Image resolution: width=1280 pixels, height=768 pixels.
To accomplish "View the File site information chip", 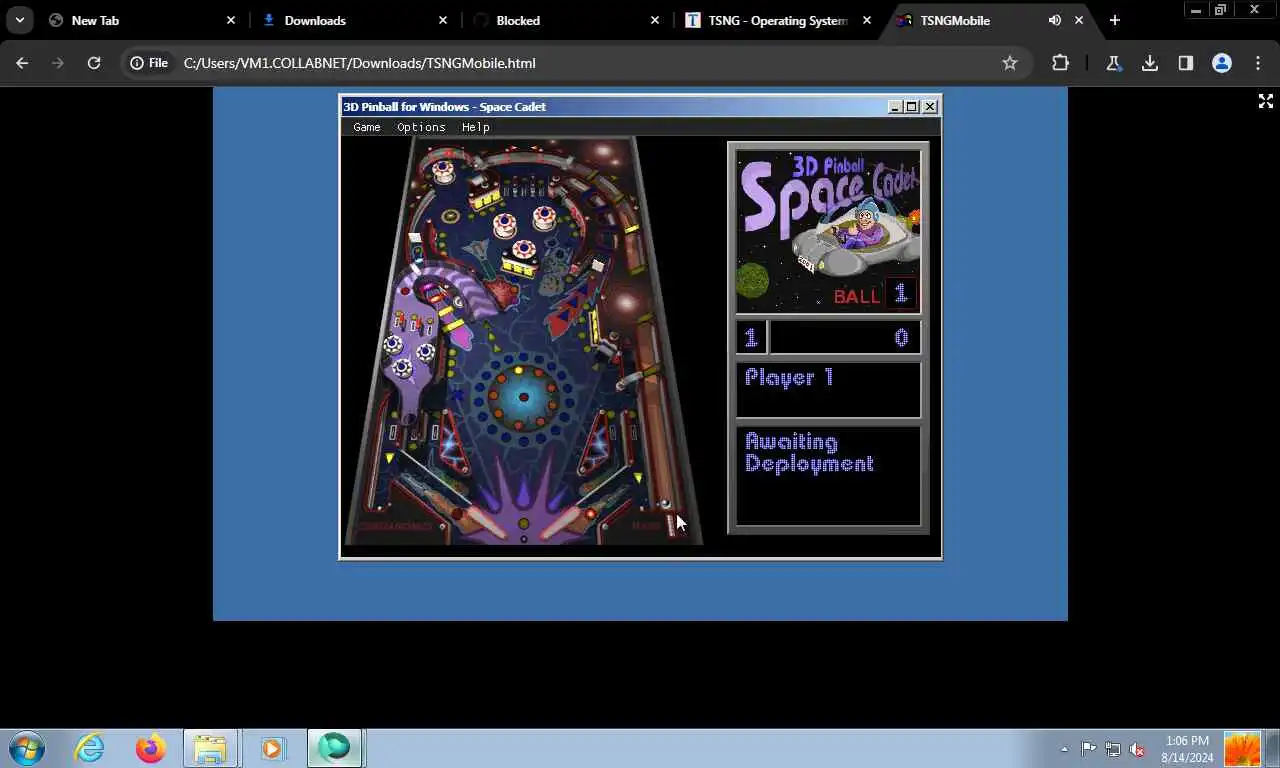I will pos(149,63).
